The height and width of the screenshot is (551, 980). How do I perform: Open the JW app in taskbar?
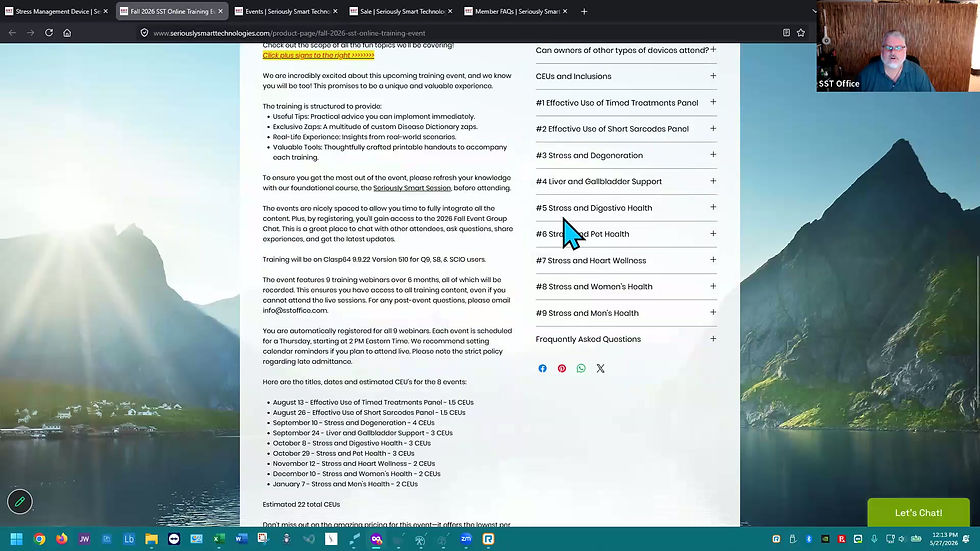pyautogui.click(x=84, y=539)
